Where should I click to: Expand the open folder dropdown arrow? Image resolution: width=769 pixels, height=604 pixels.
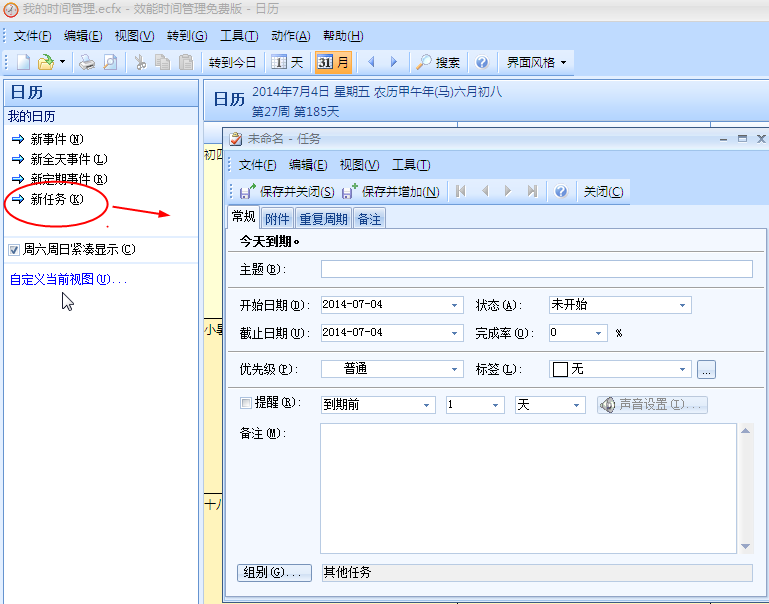(x=62, y=62)
